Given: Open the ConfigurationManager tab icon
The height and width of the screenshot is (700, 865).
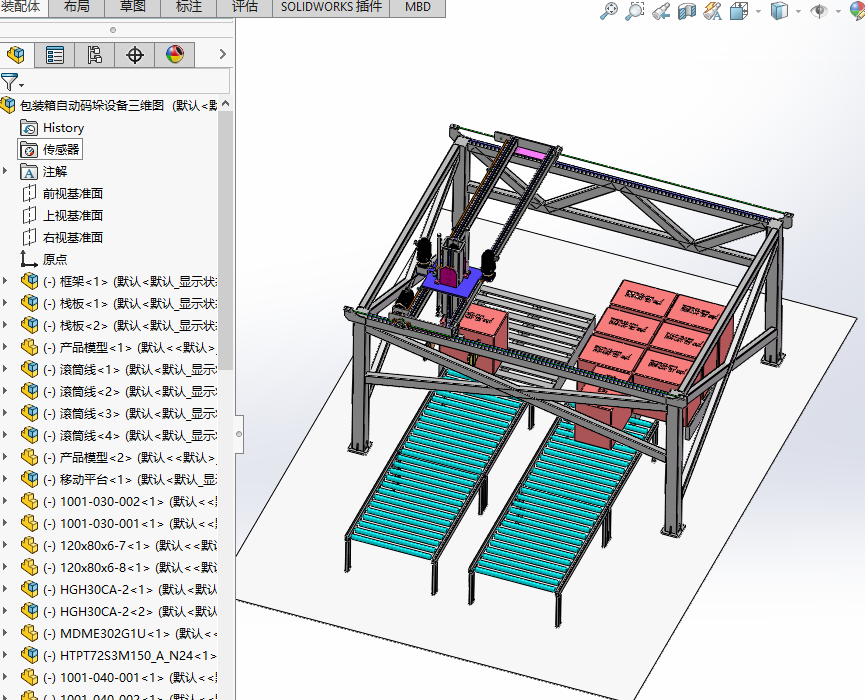Looking at the screenshot, I should pyautogui.click(x=95, y=55).
